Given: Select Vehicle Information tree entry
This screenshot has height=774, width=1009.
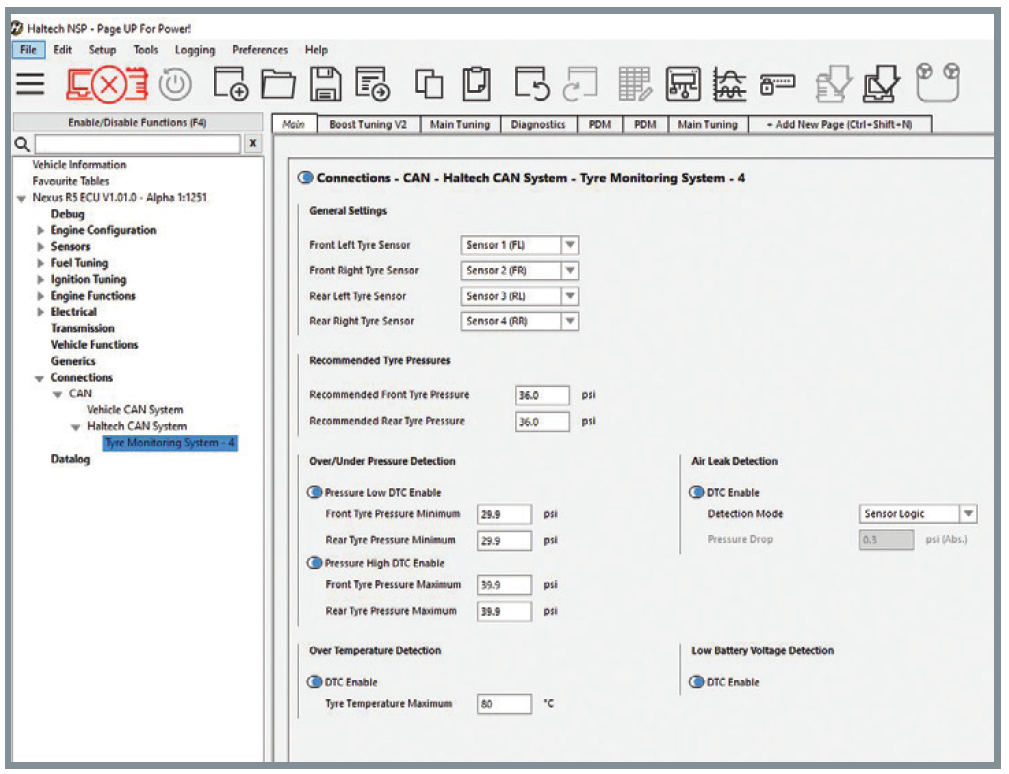Looking at the screenshot, I should [x=79, y=165].
